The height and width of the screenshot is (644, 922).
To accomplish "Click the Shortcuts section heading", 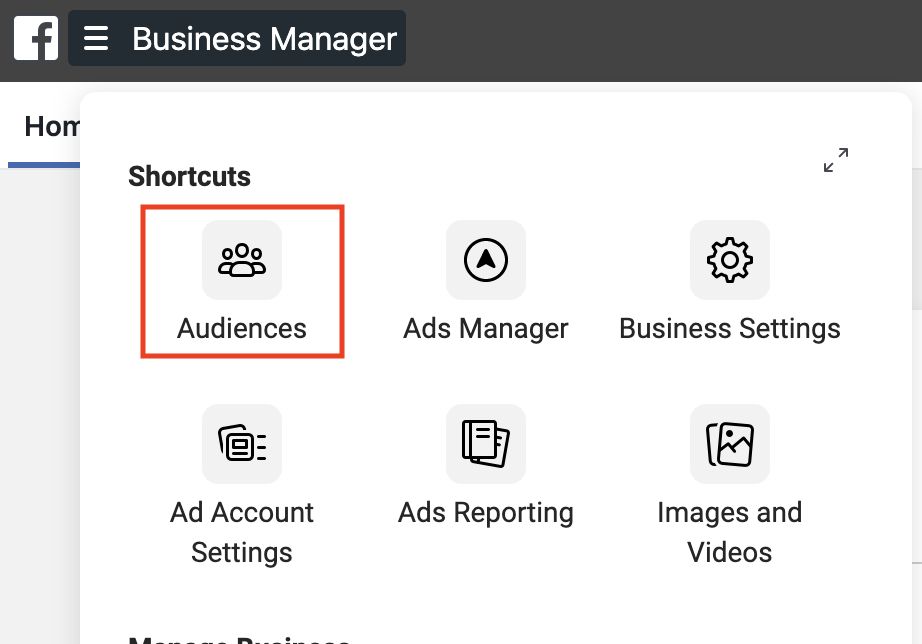I will coord(189,176).
